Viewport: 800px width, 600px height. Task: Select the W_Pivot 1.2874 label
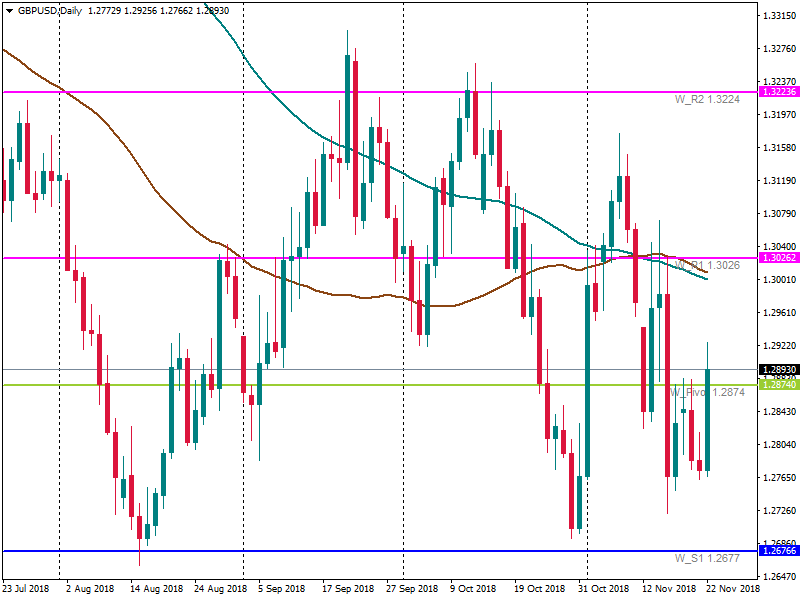[706, 392]
